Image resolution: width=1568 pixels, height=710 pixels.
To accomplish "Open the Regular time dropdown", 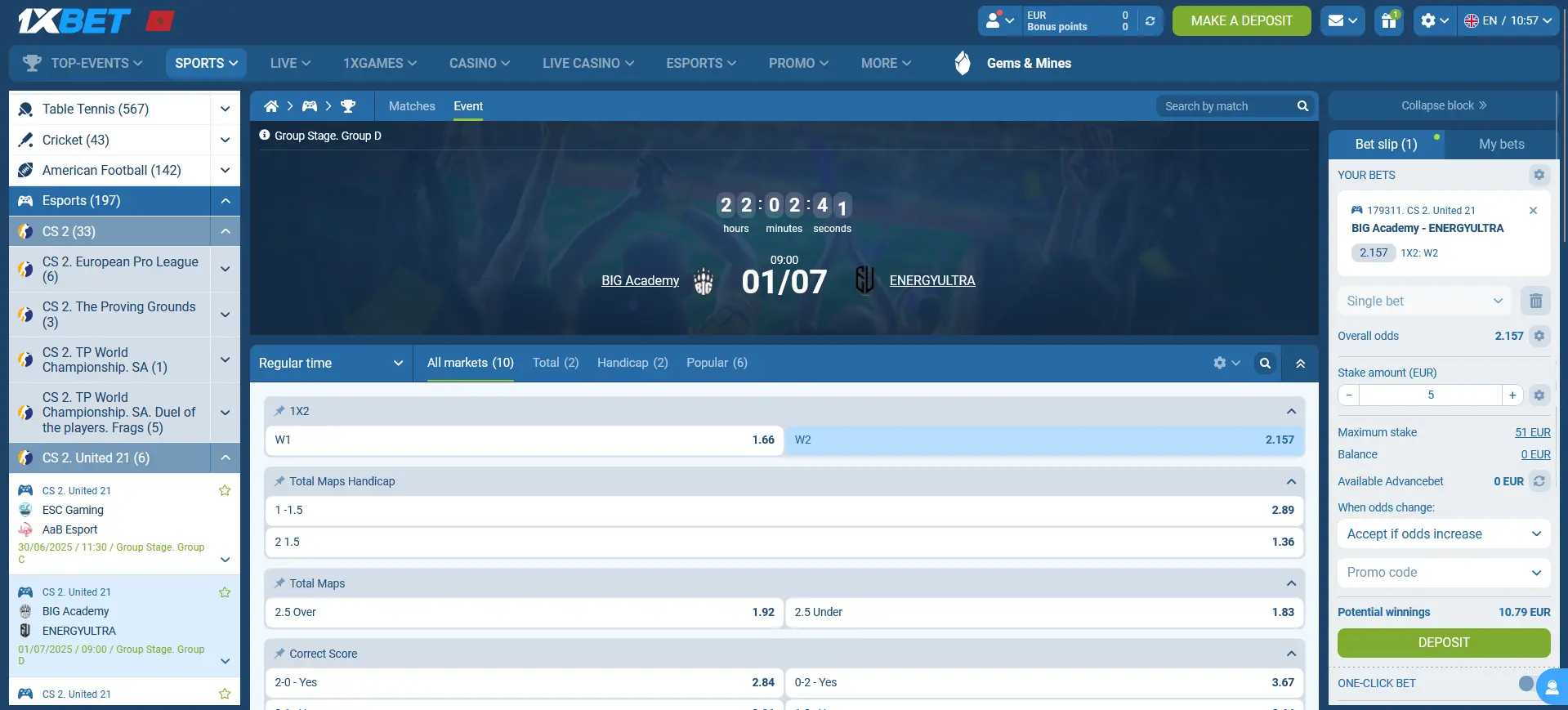I will click(330, 364).
